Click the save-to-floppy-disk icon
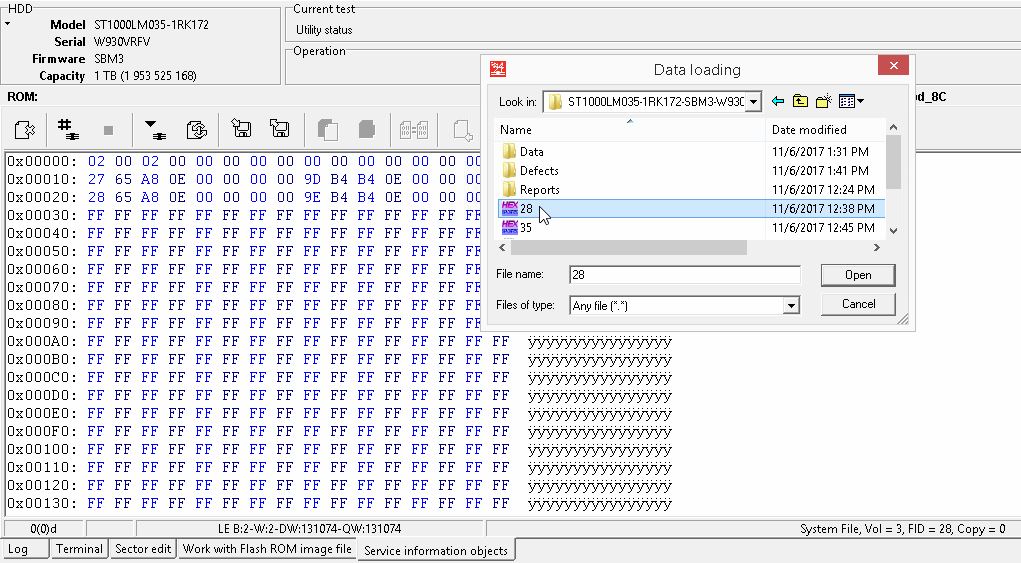Screen dimensions: 1021x563 (279, 128)
